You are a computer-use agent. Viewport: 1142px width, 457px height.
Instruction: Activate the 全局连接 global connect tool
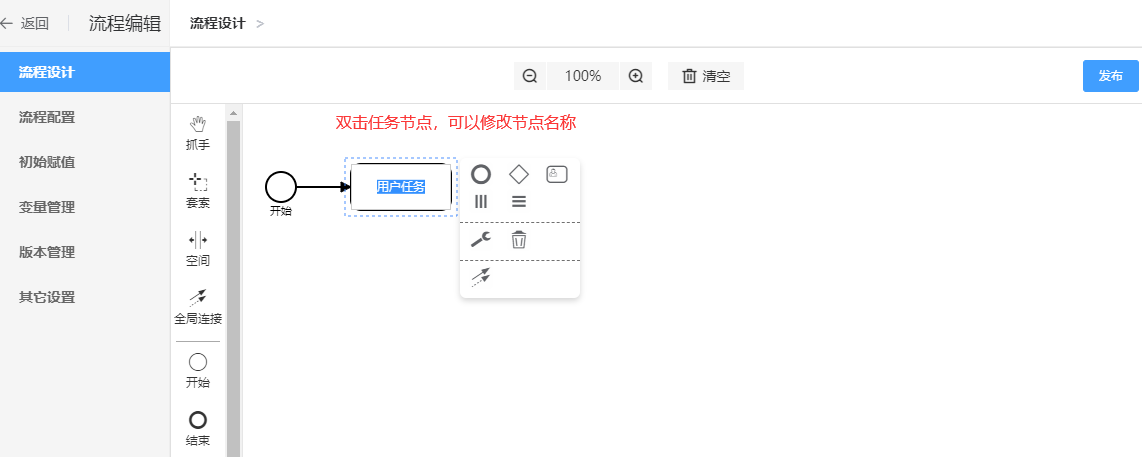pos(197,307)
